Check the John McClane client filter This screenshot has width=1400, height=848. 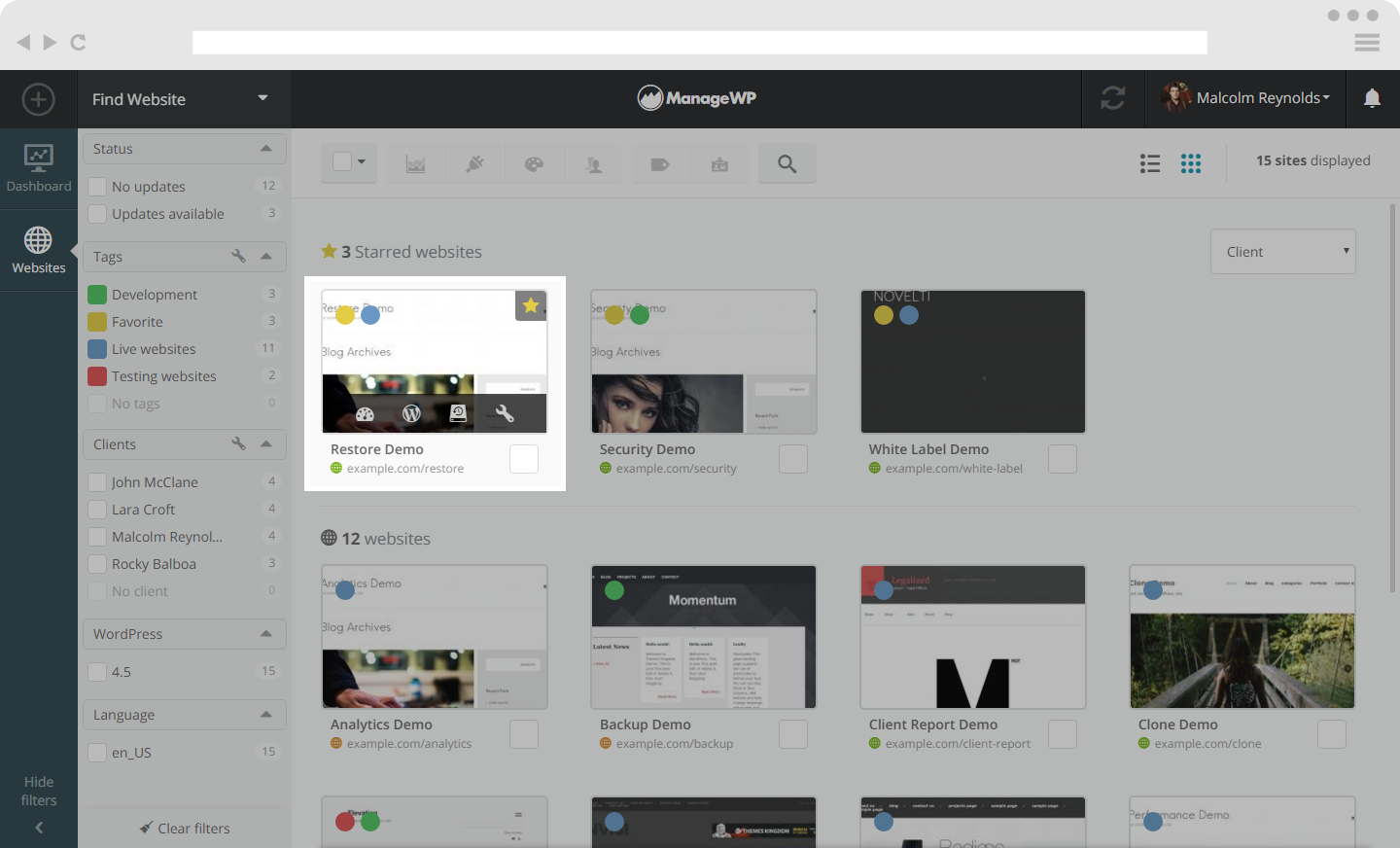click(x=97, y=482)
